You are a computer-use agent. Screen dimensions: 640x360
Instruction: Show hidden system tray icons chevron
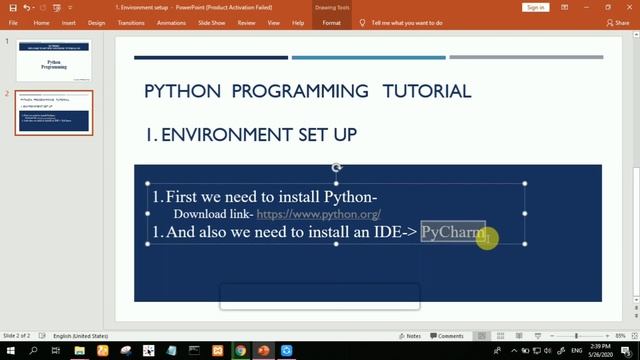514,351
